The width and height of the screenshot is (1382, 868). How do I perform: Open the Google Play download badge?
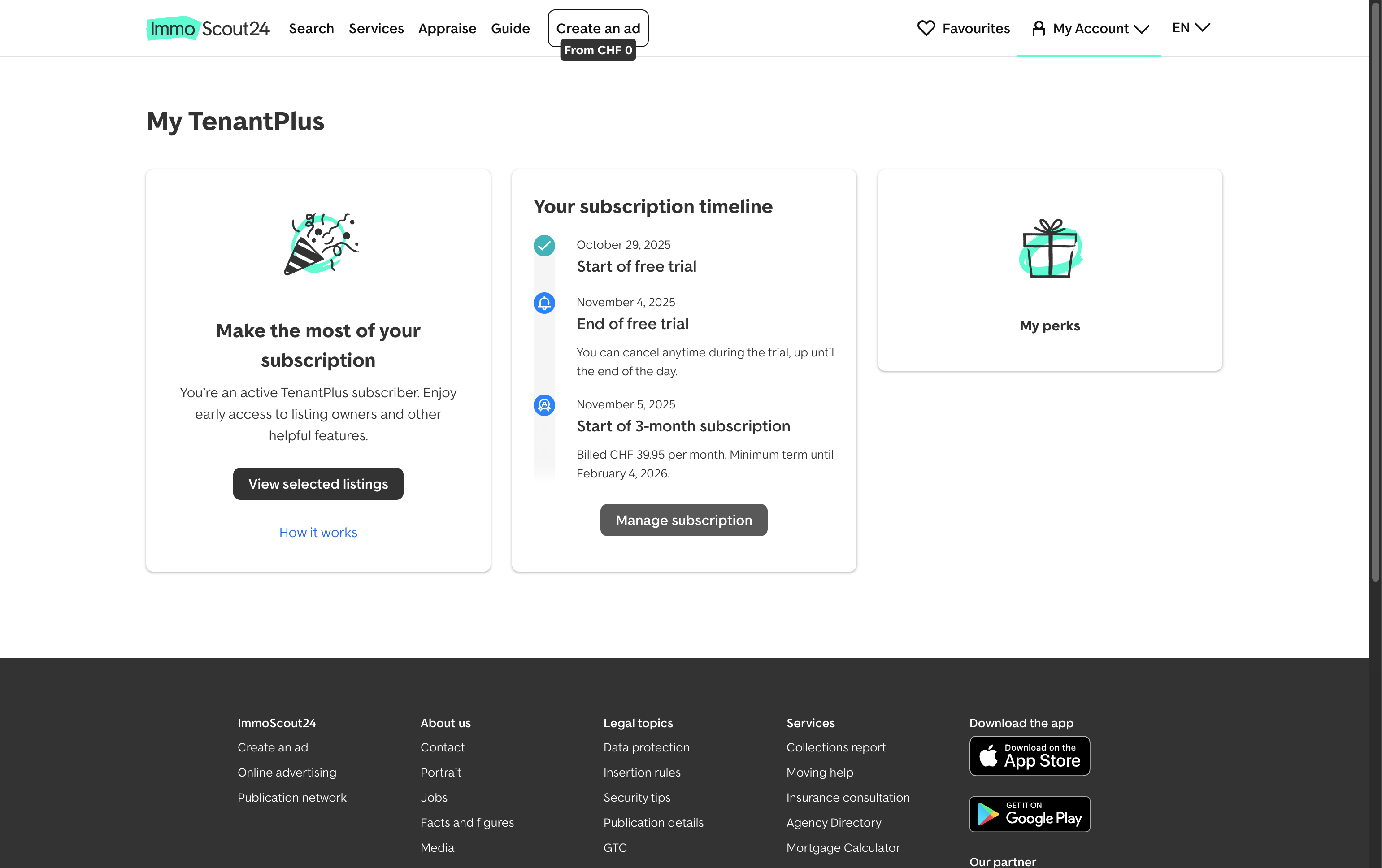pos(1030,814)
